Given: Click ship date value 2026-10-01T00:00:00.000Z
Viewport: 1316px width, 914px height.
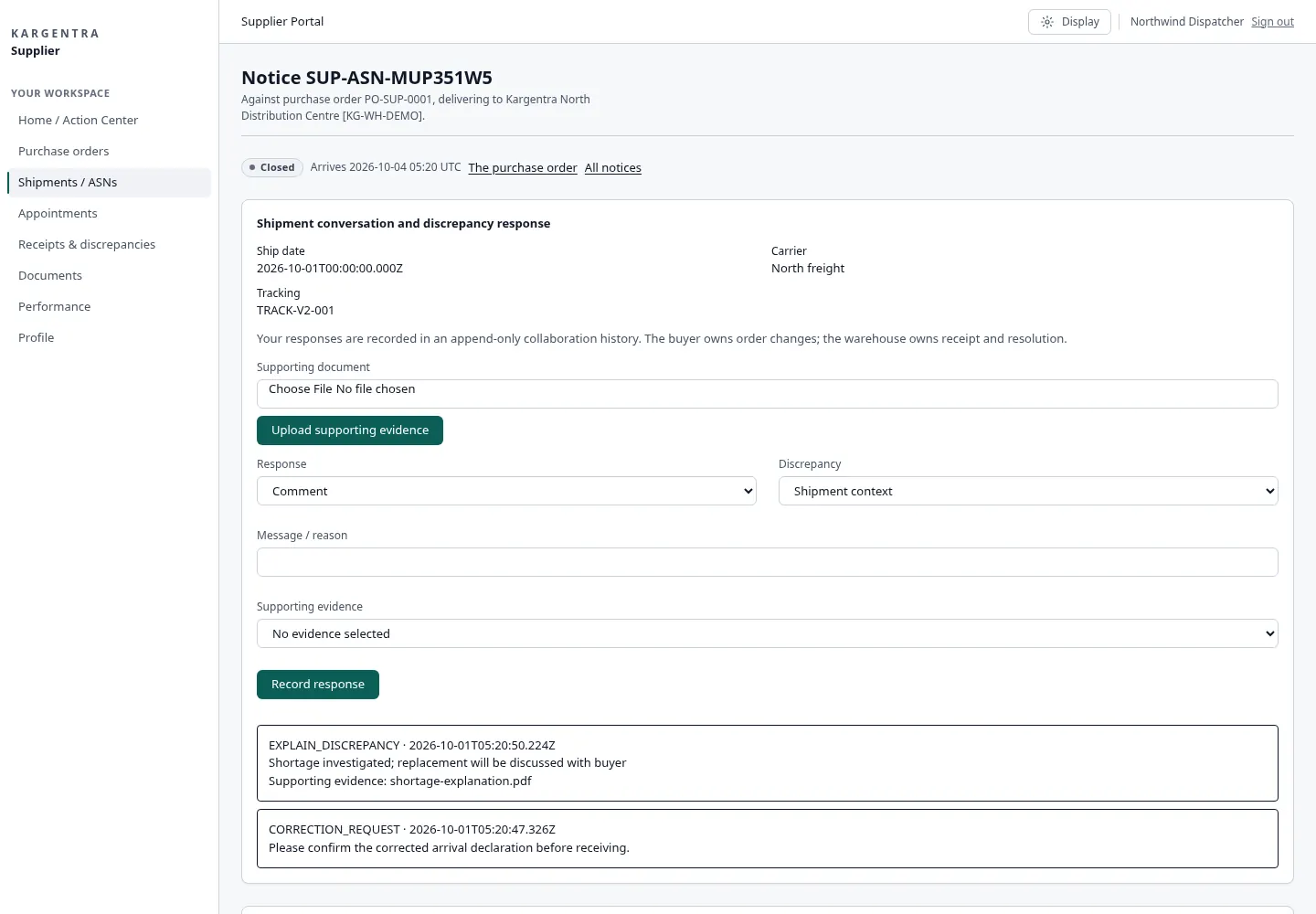Looking at the screenshot, I should click(330, 268).
